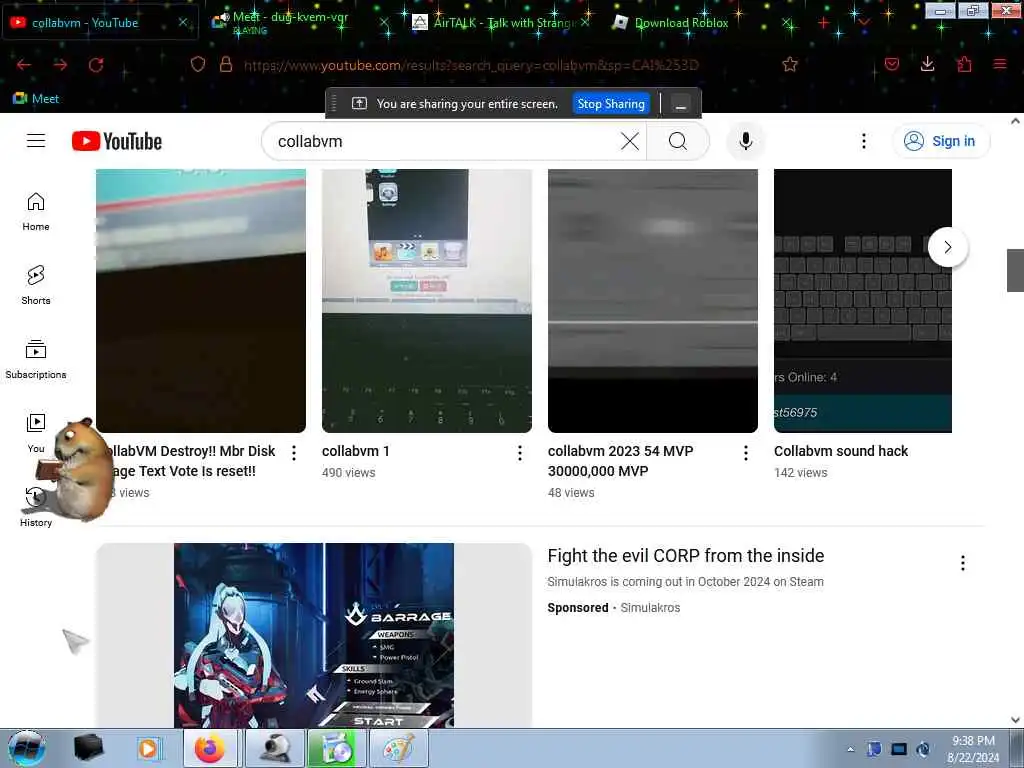Show next shorts with right arrow
1024x768 pixels.
pos(948,247)
